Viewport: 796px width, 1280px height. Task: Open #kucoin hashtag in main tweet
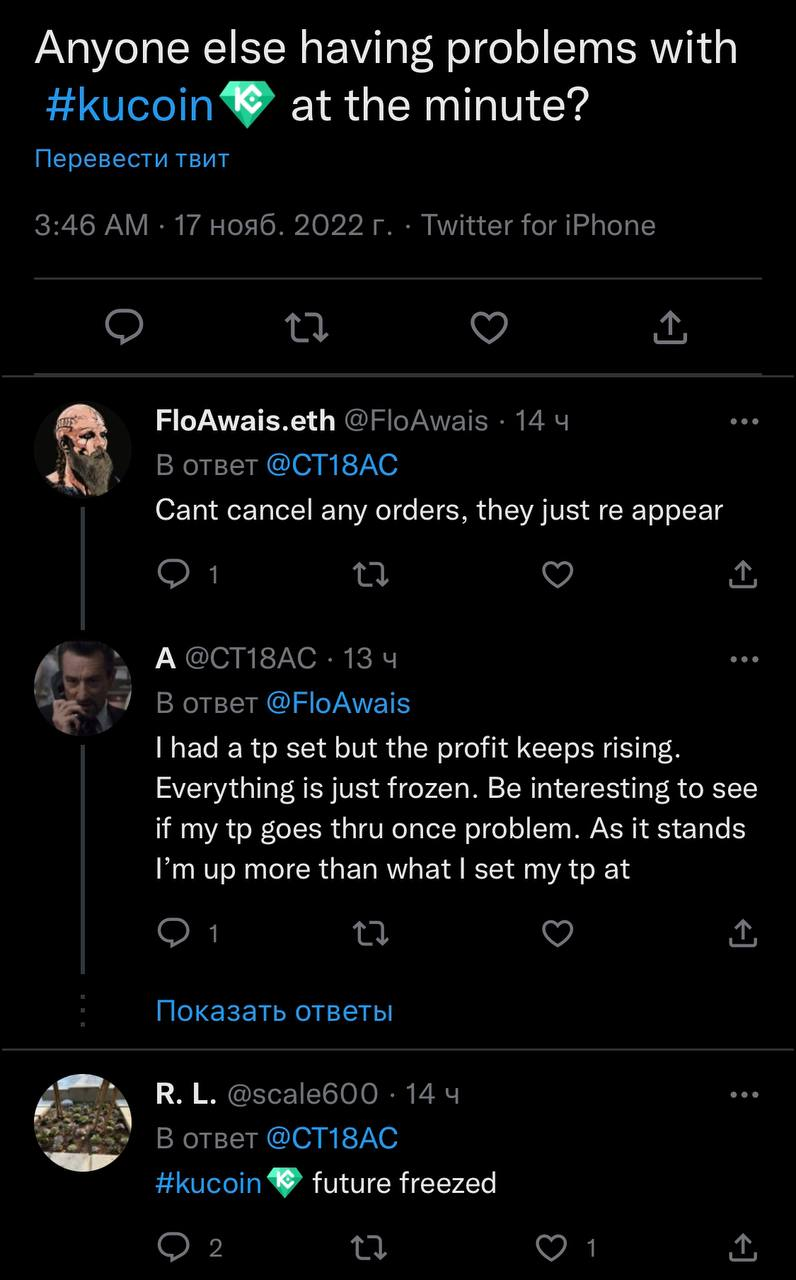click(130, 105)
